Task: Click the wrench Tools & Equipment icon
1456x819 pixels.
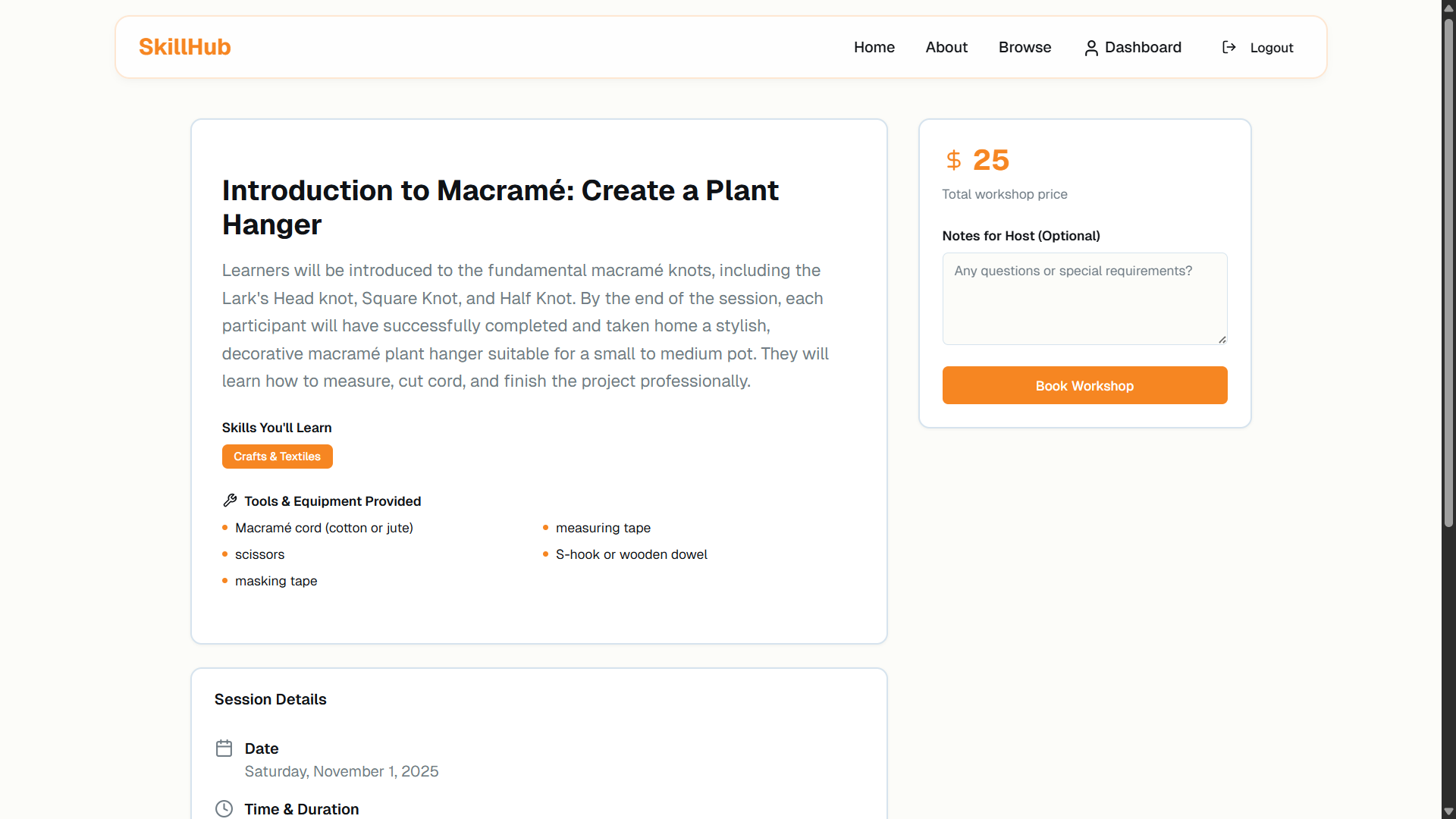Action: (231, 500)
